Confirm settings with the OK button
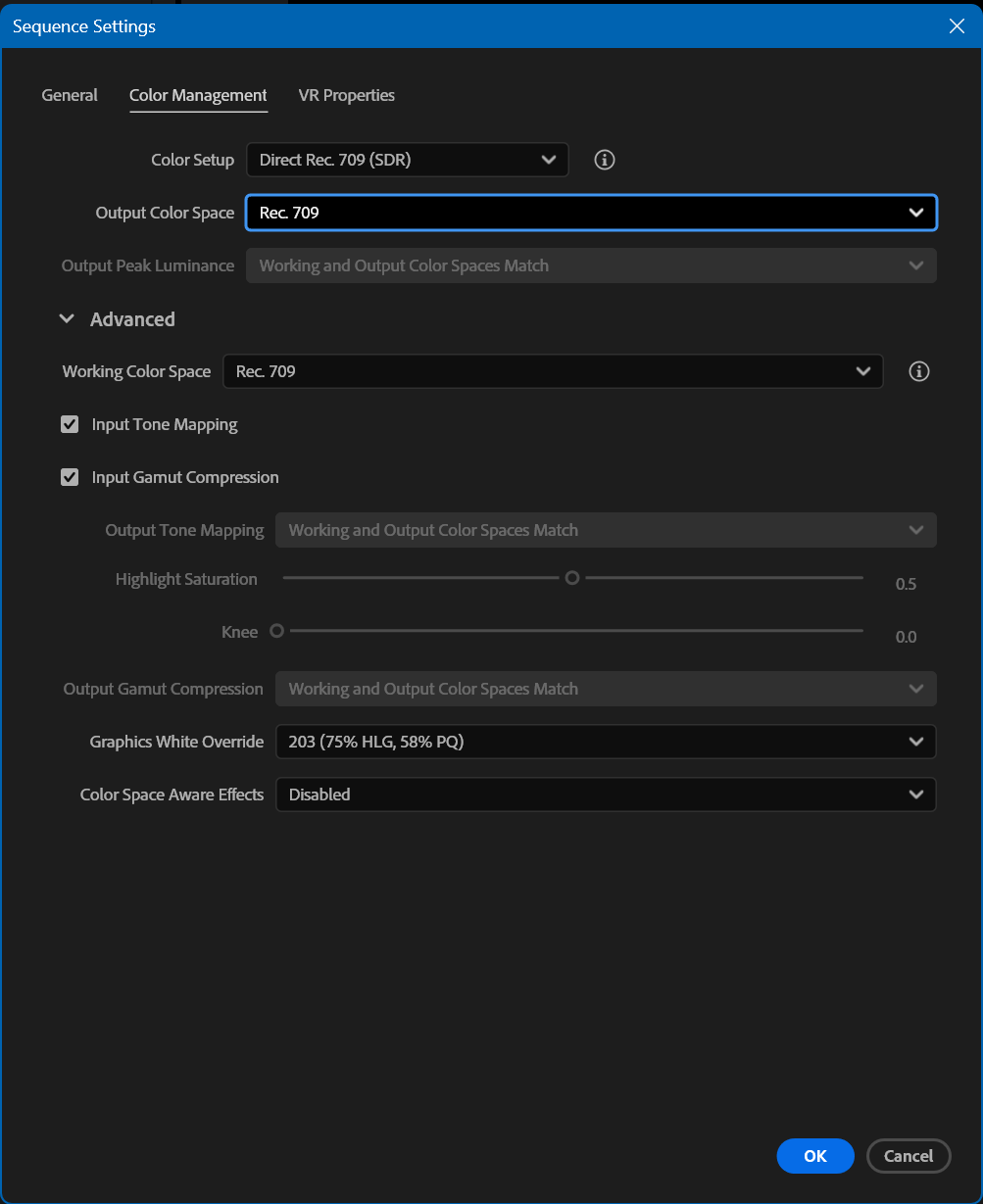 pyautogui.click(x=814, y=1156)
